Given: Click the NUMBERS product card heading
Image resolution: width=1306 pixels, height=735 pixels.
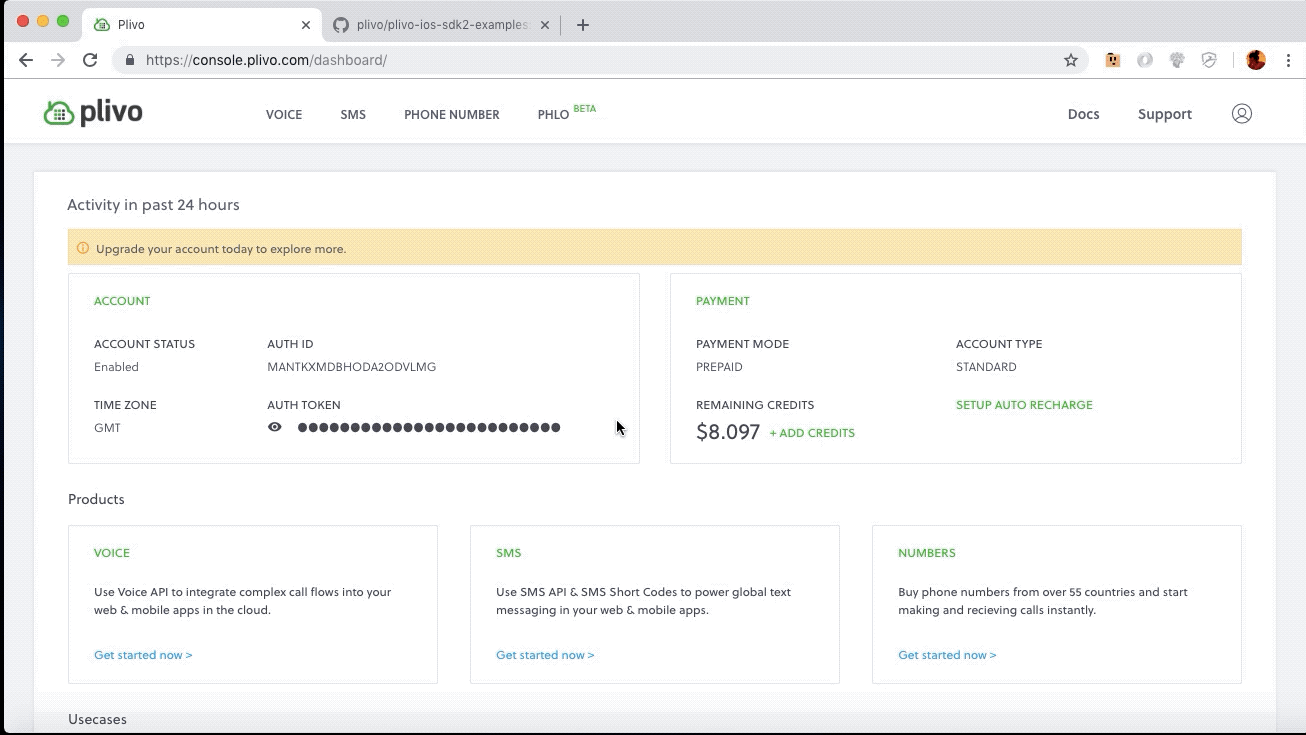Looking at the screenshot, I should point(927,553).
